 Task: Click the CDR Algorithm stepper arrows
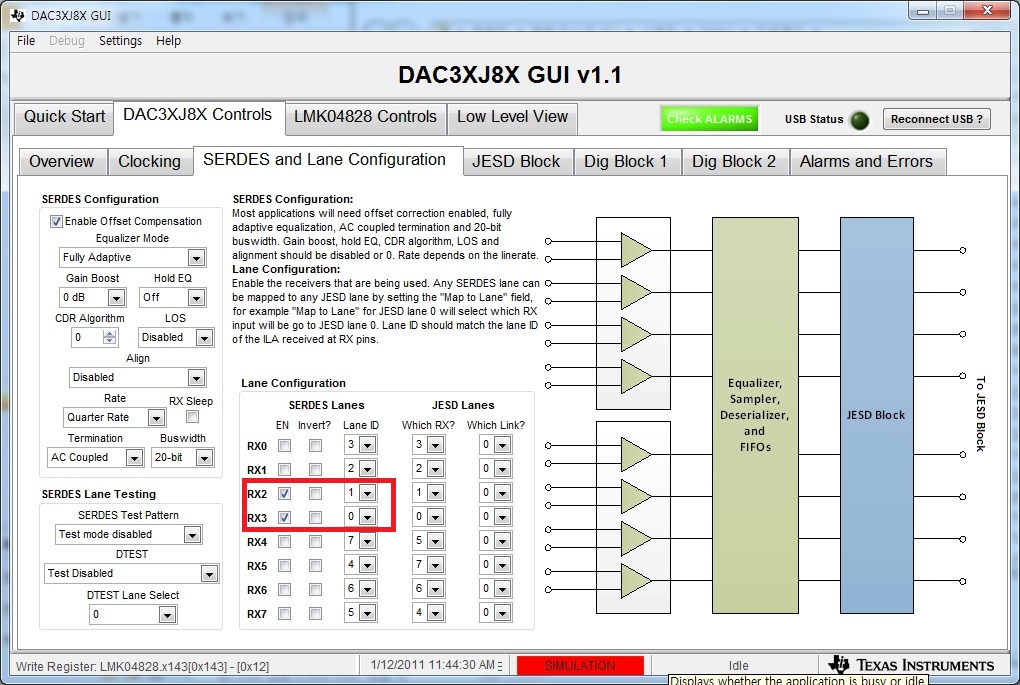[109, 337]
